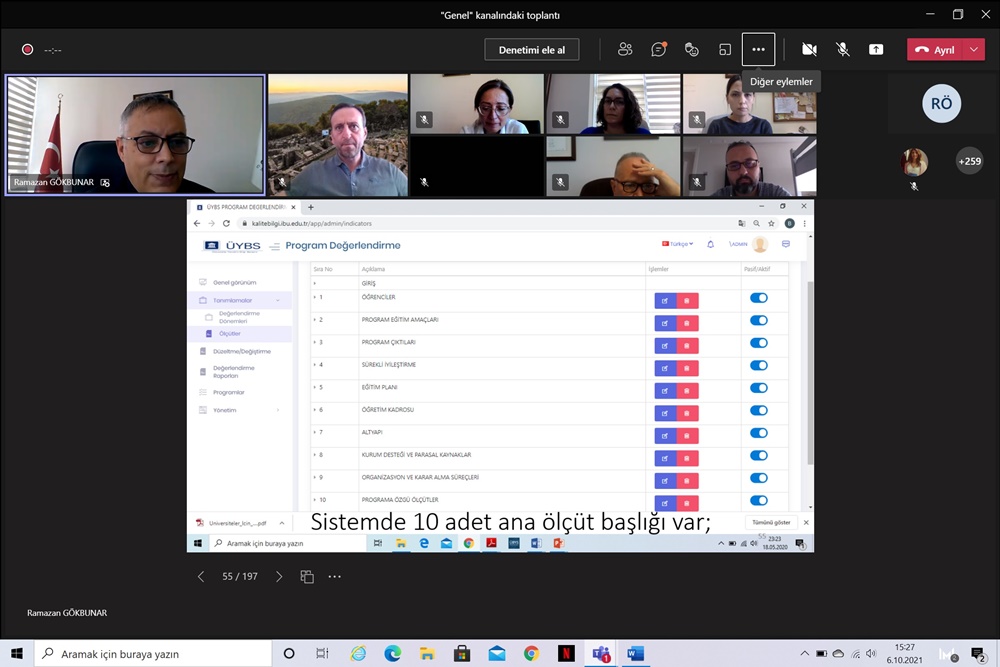Go to the next slide after 55

point(279,577)
